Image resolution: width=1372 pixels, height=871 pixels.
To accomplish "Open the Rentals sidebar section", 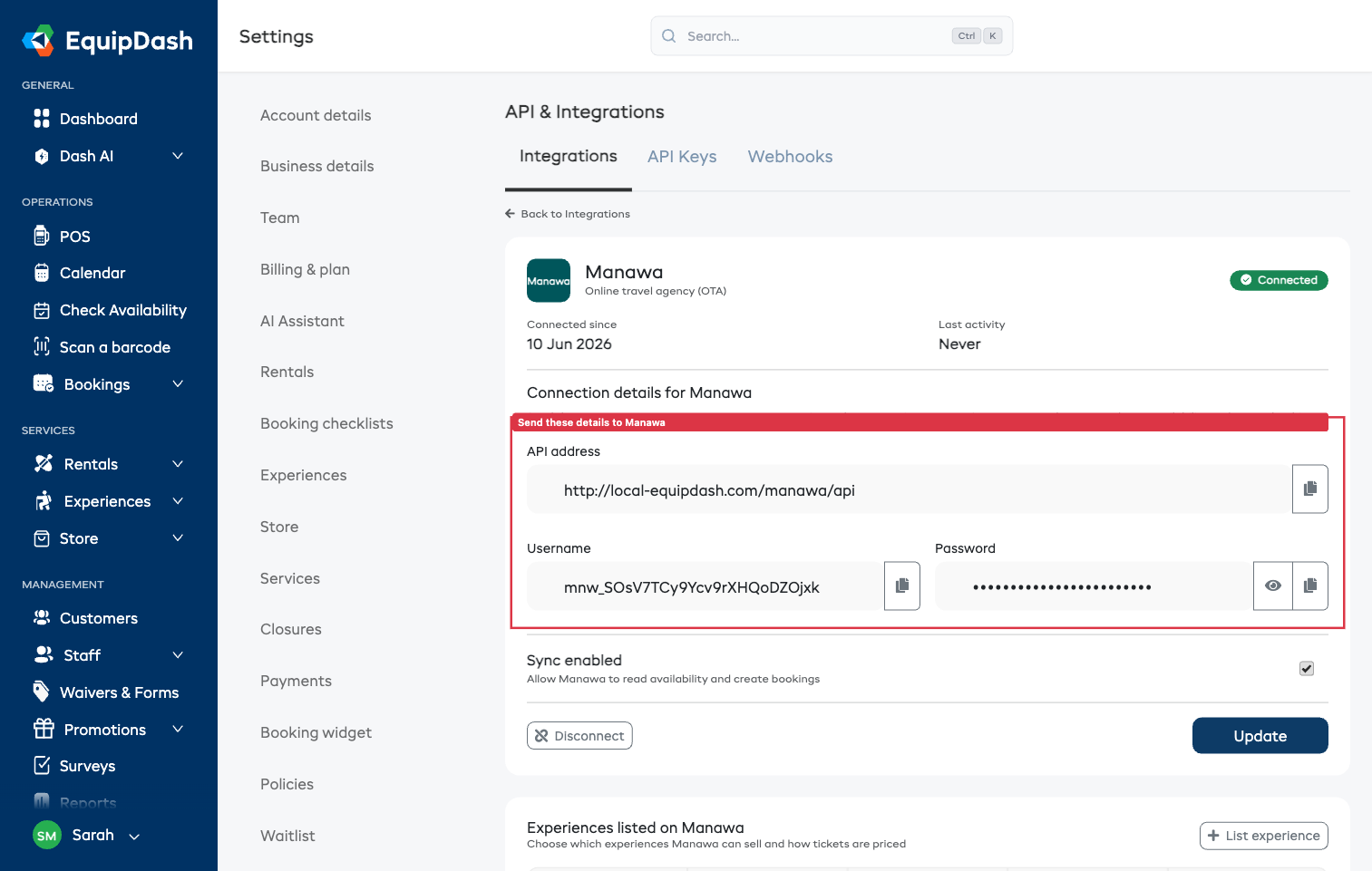I will (91, 464).
